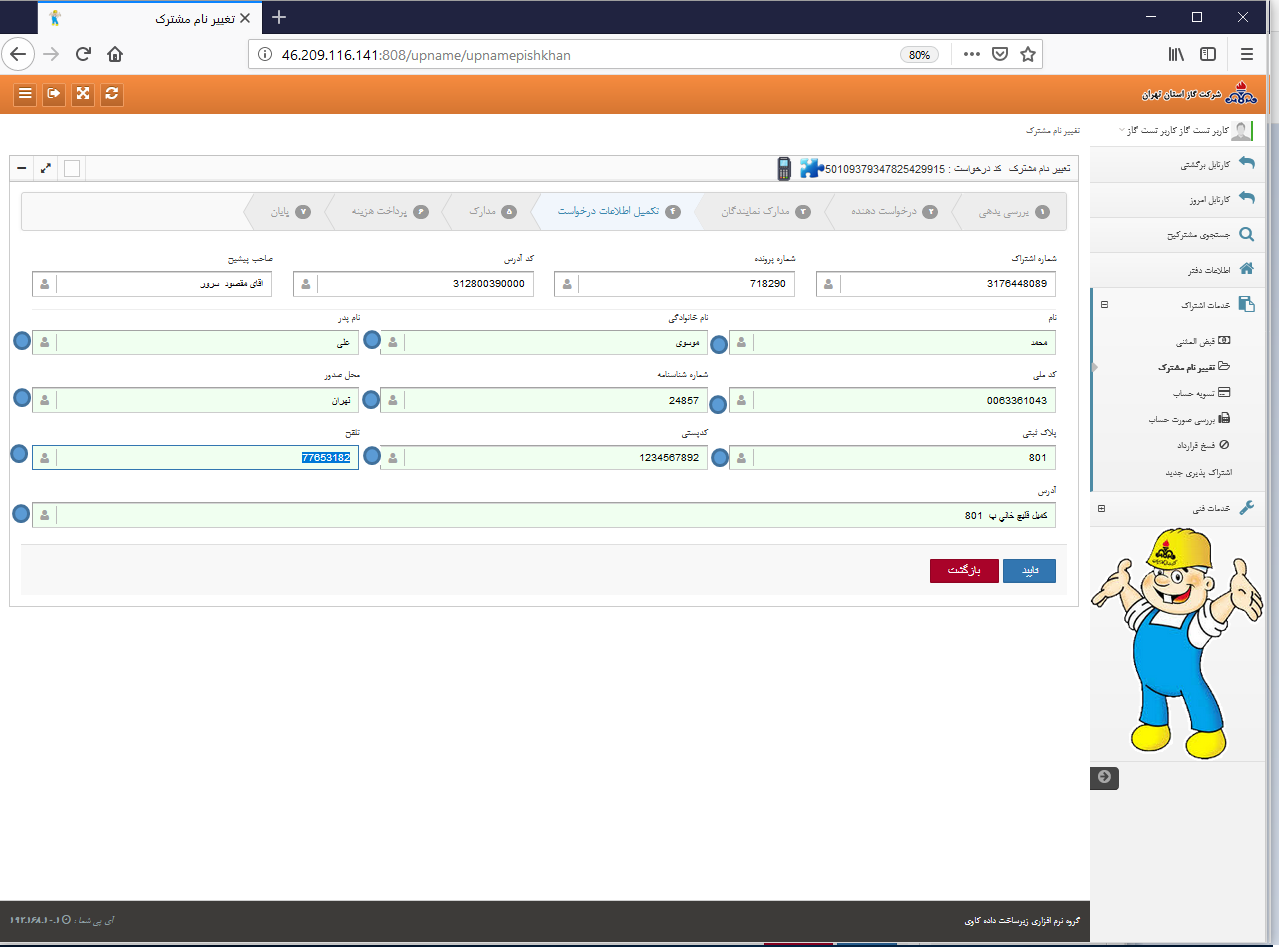Click the logout icon in the orange toolbar

(54, 94)
